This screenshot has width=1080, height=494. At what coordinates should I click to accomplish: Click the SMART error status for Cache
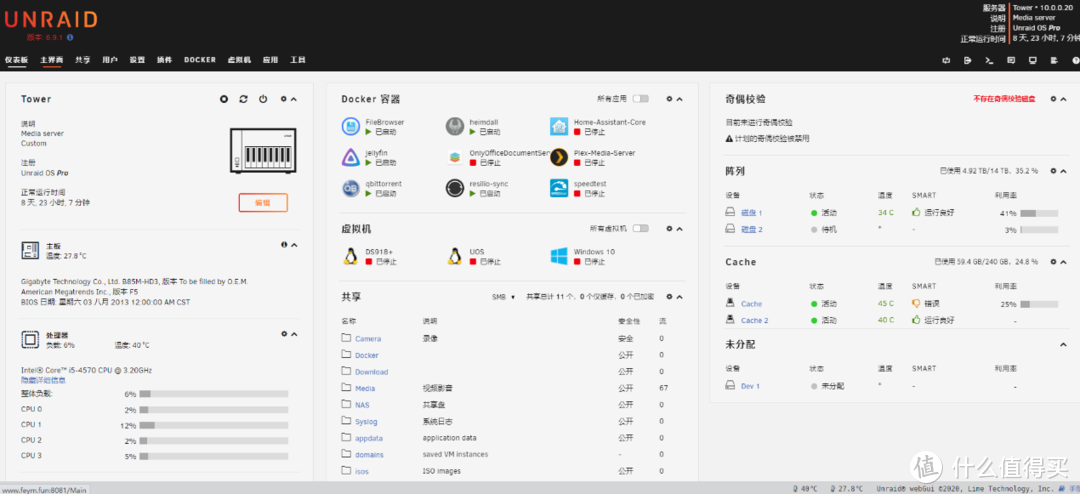coord(925,304)
